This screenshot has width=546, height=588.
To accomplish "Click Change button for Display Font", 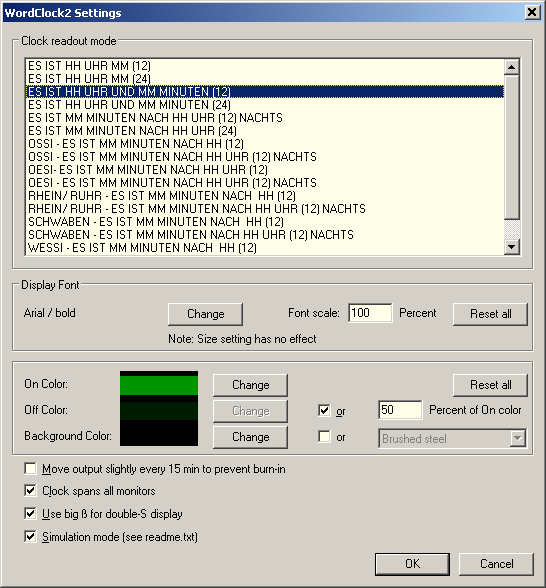I will coord(206,314).
